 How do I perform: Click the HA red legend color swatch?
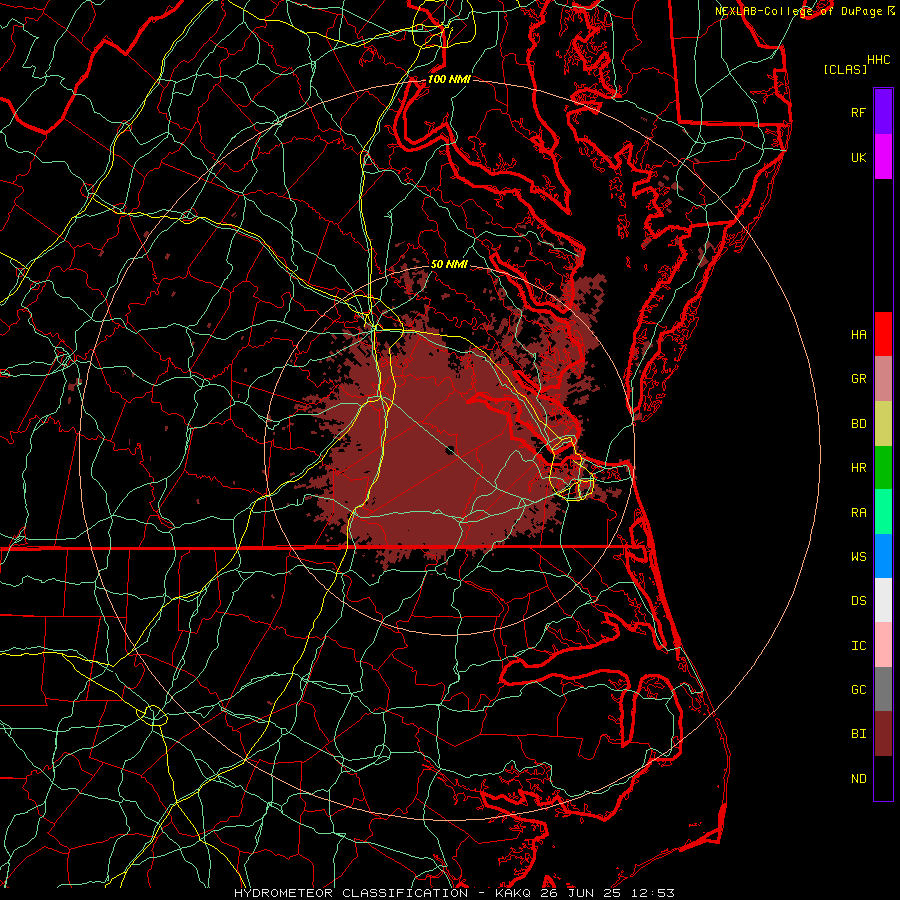(x=883, y=334)
